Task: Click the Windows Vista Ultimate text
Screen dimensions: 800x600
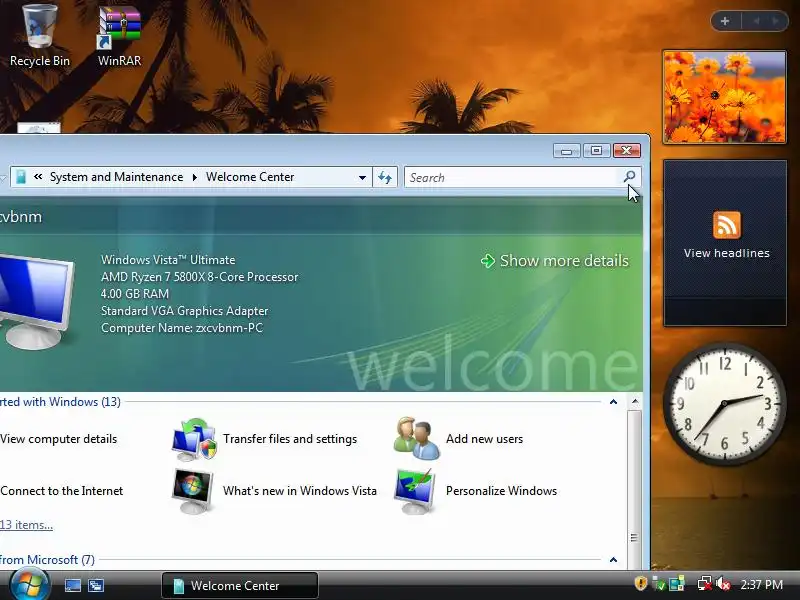Action: click(168, 260)
